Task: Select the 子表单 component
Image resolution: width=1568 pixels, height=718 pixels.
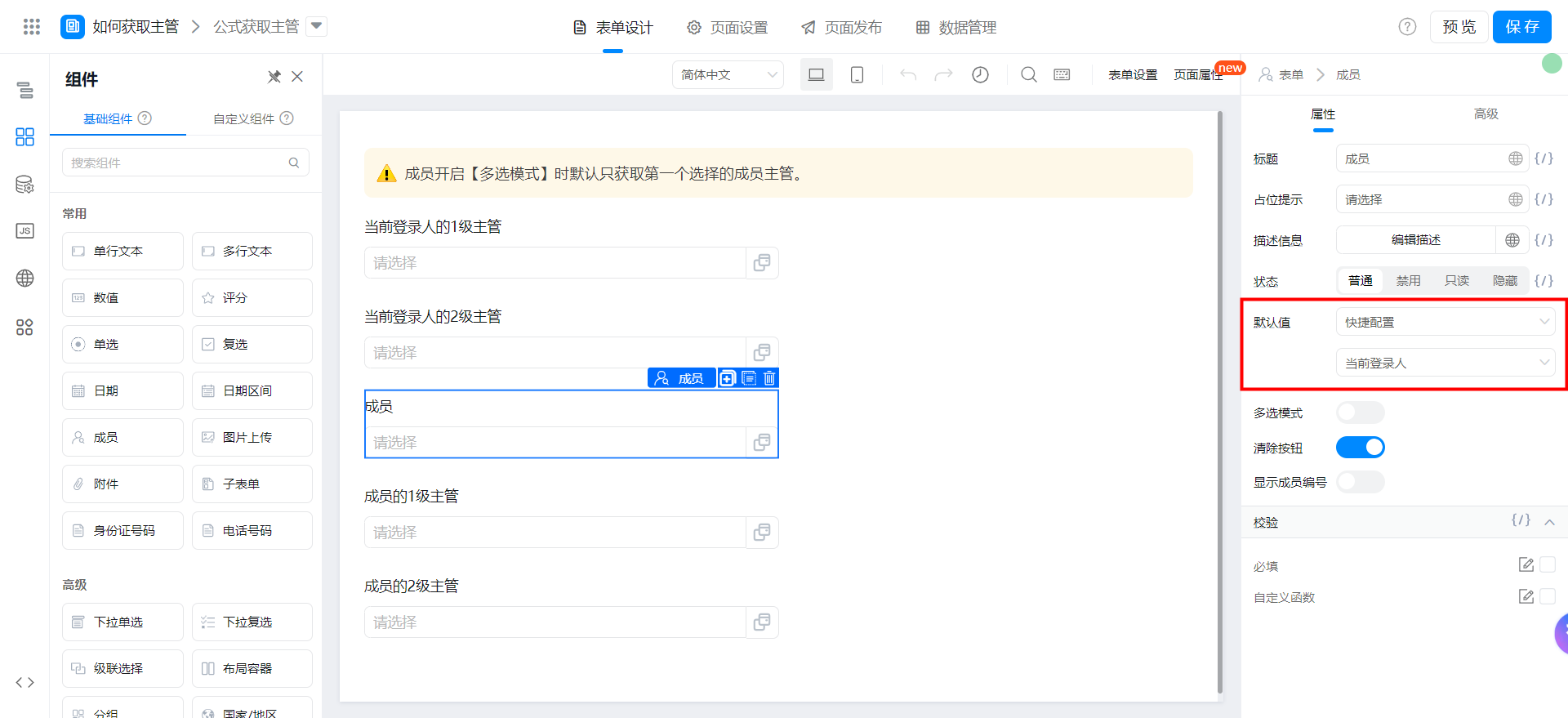Action: (x=252, y=484)
